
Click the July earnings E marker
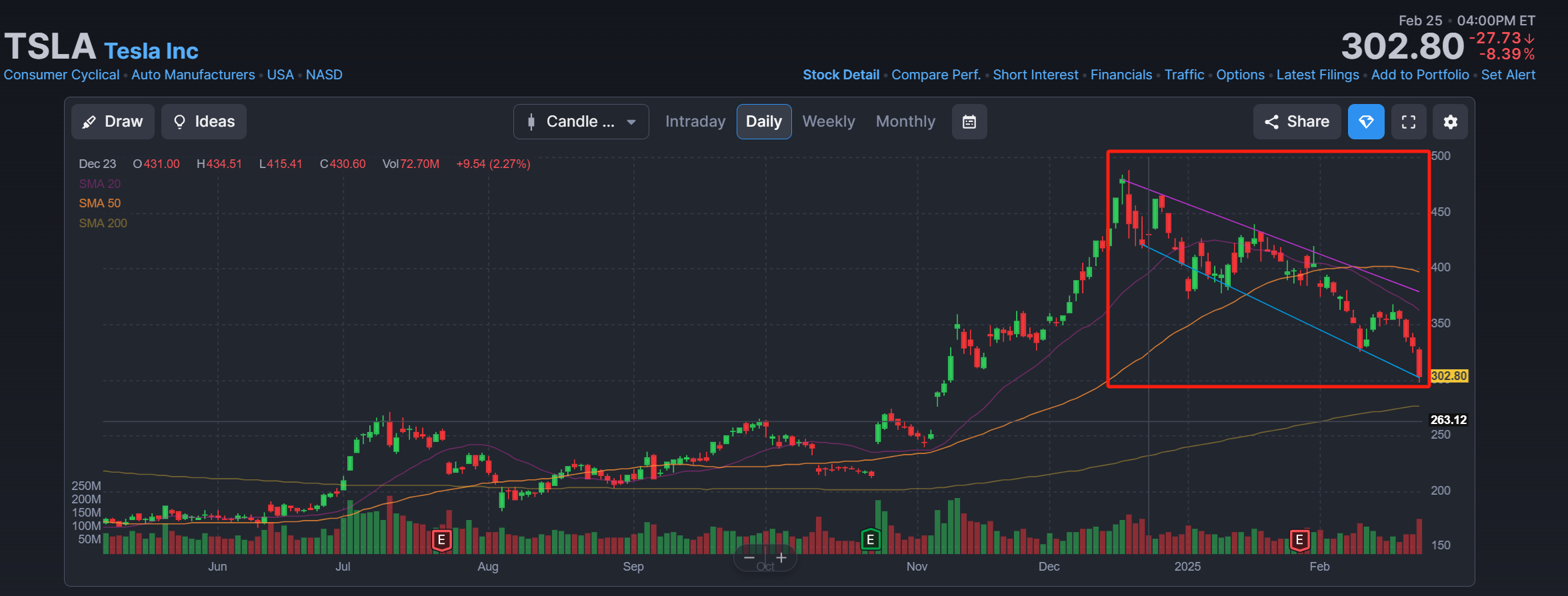coord(442,539)
